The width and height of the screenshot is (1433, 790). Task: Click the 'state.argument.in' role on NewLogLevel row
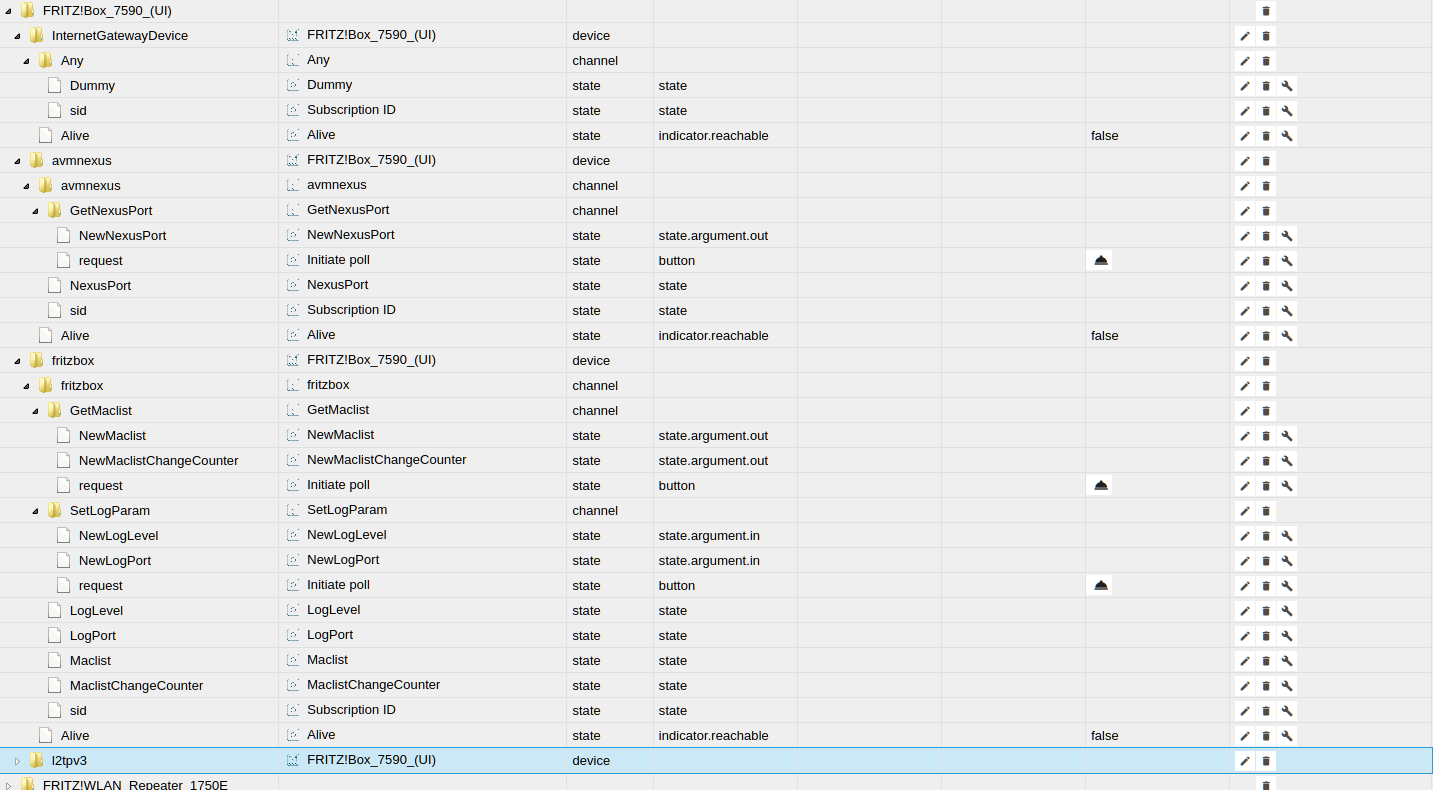(x=709, y=536)
